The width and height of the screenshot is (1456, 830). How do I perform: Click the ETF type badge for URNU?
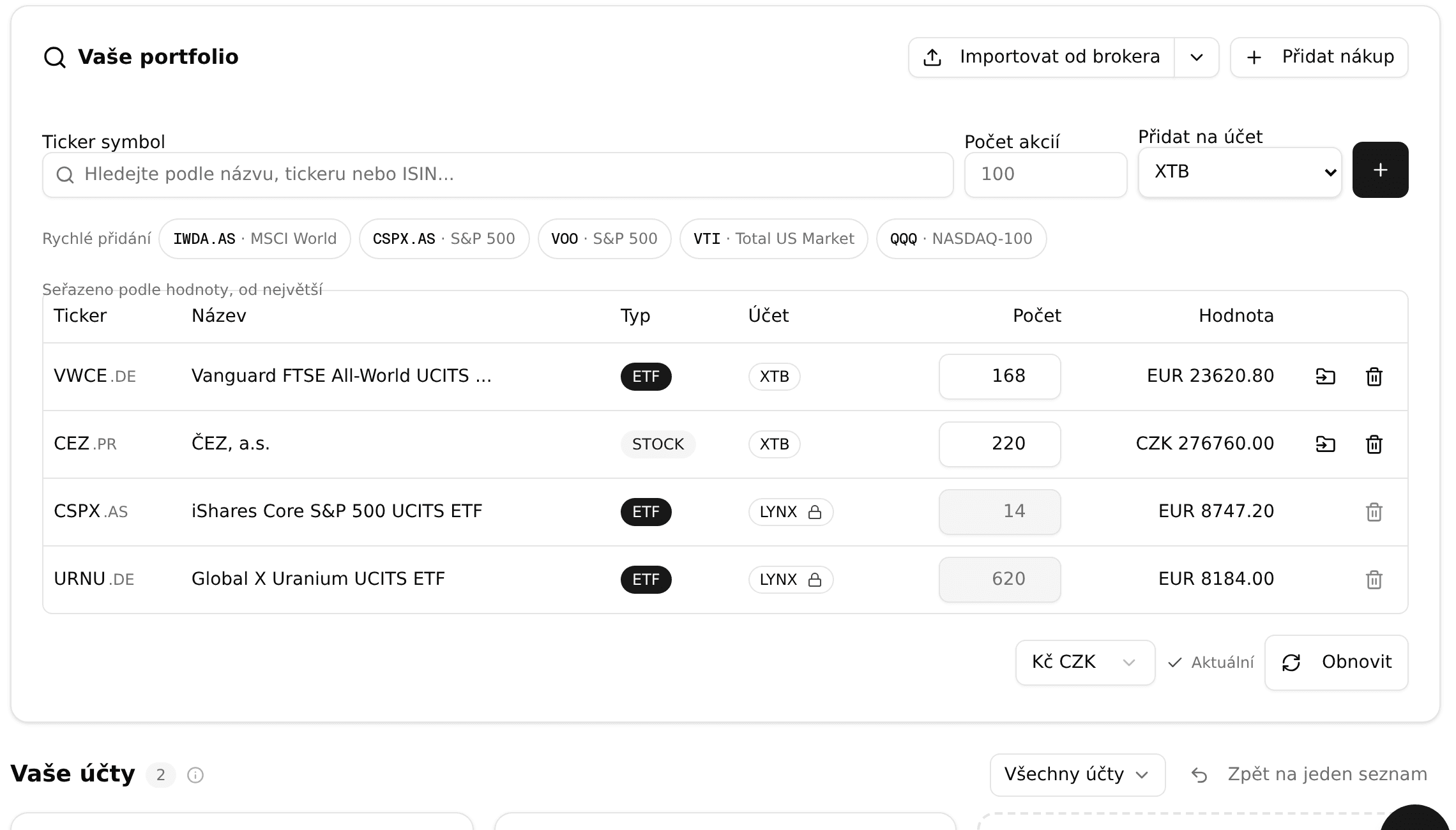tap(646, 580)
